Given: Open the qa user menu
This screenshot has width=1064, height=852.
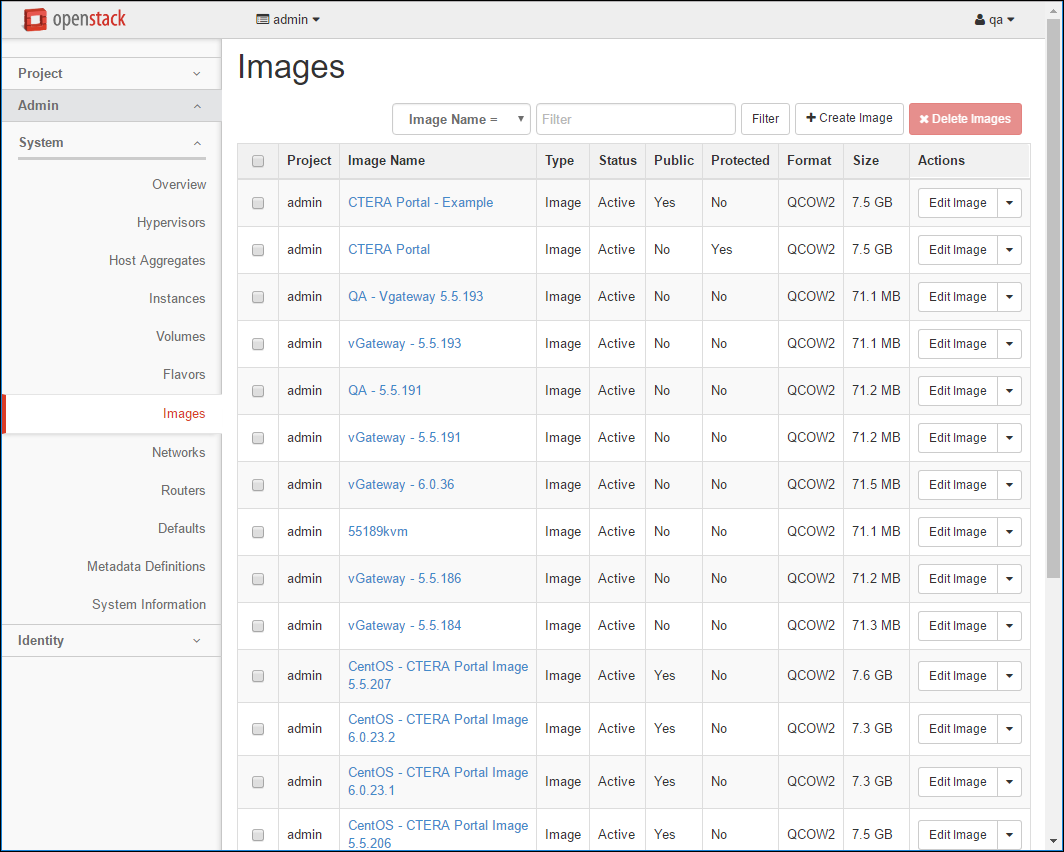Looking at the screenshot, I should coord(994,20).
